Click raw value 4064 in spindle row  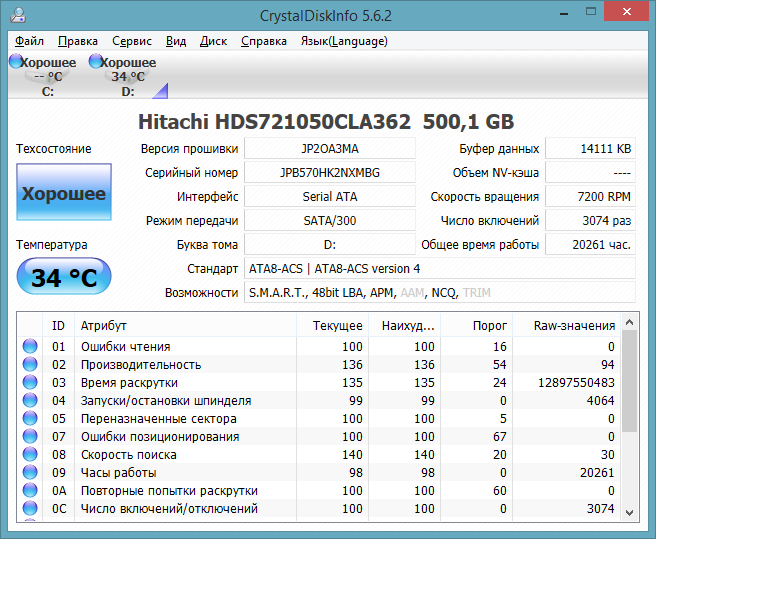pos(600,401)
